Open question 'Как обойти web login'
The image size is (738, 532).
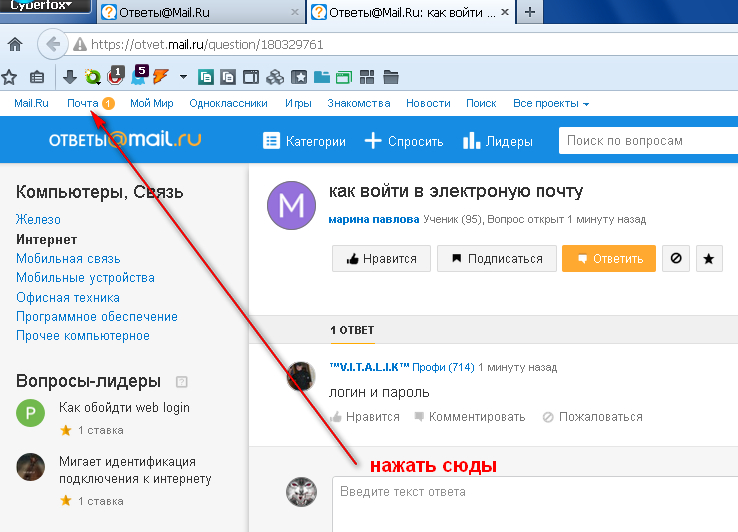click(124, 407)
